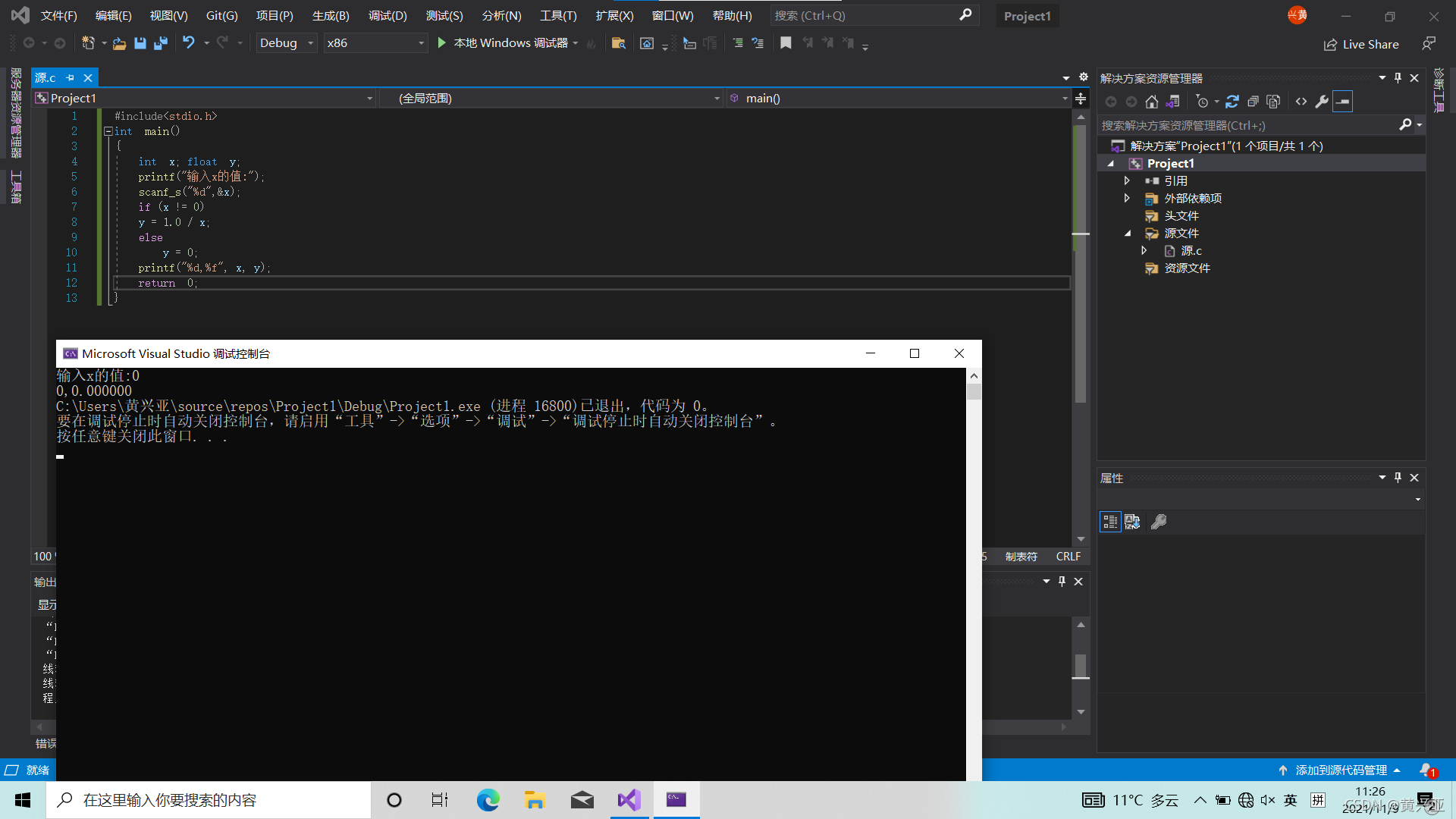Expand the 源.c file node
The image size is (1456, 819).
point(1144,251)
